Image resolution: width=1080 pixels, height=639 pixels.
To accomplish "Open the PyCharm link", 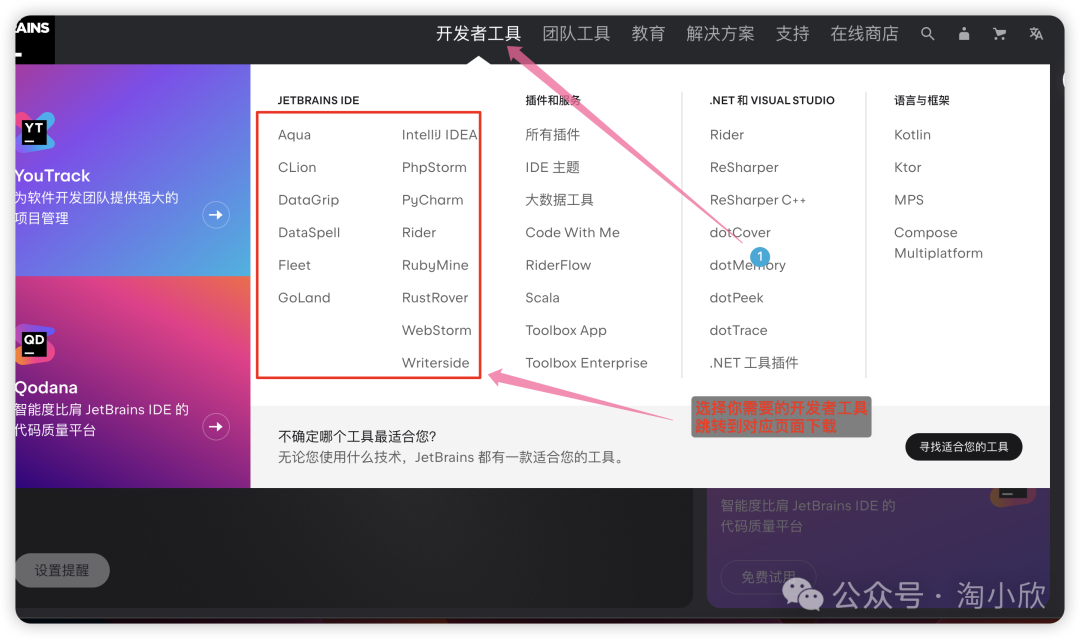I will point(433,200).
